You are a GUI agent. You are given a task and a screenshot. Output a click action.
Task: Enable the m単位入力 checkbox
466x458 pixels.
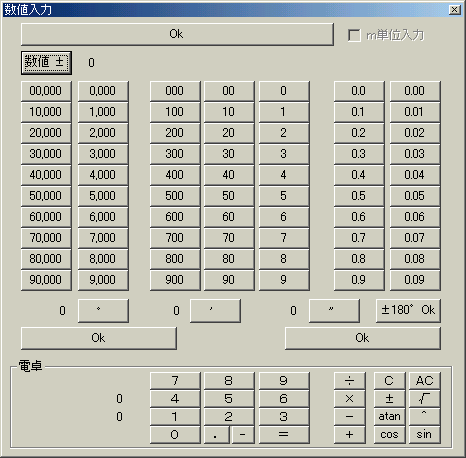(354, 35)
